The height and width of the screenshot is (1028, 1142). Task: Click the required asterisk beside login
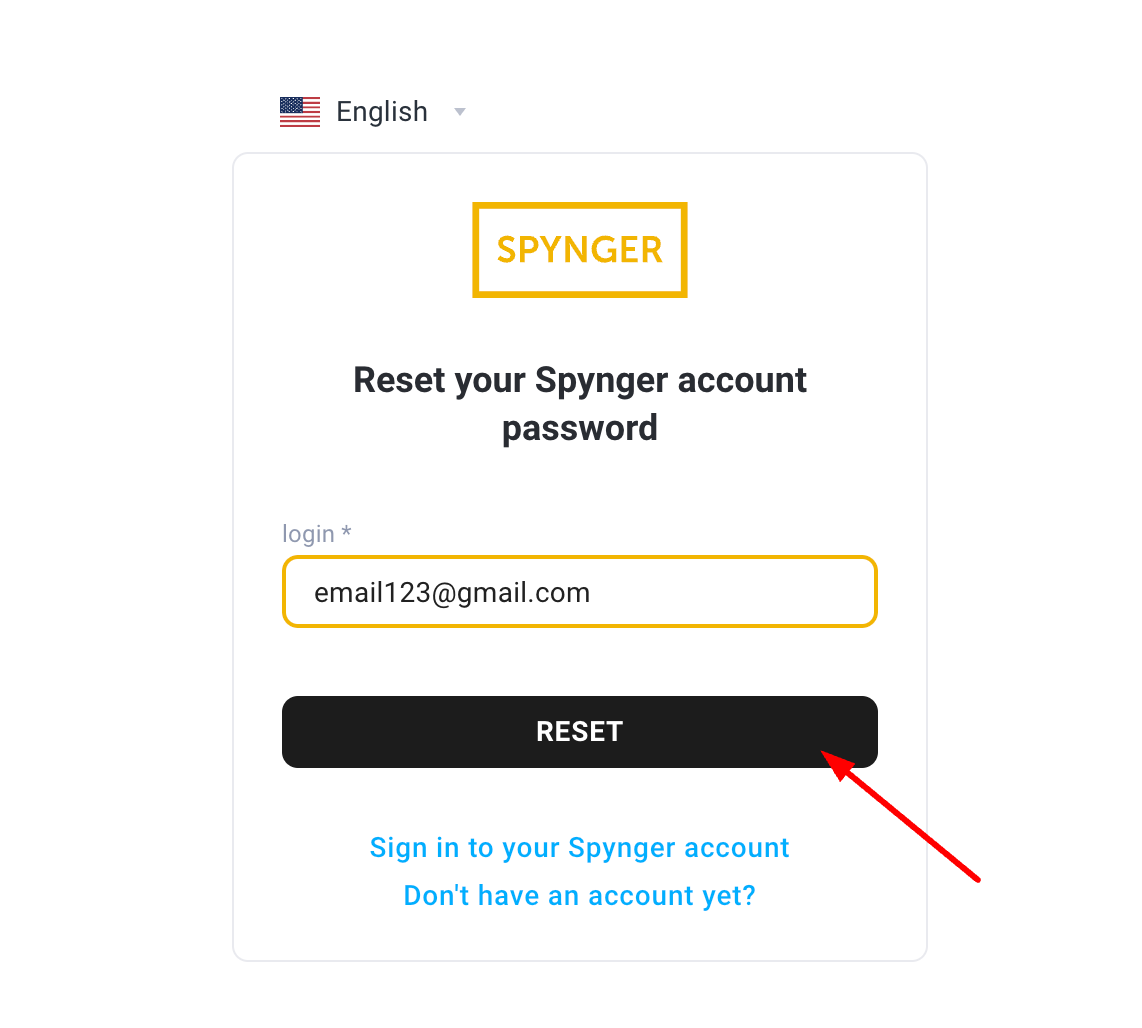point(347,531)
